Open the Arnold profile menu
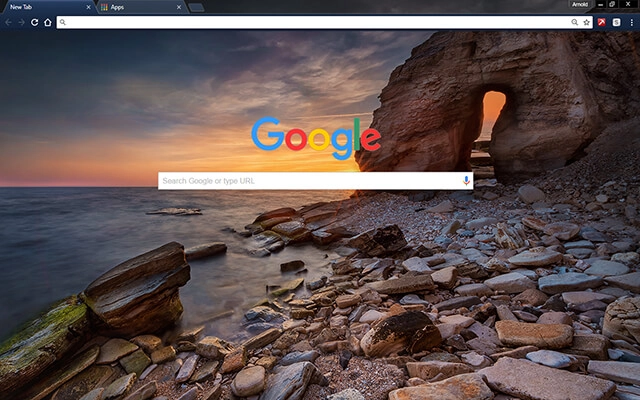The image size is (640, 400). pos(580,4)
